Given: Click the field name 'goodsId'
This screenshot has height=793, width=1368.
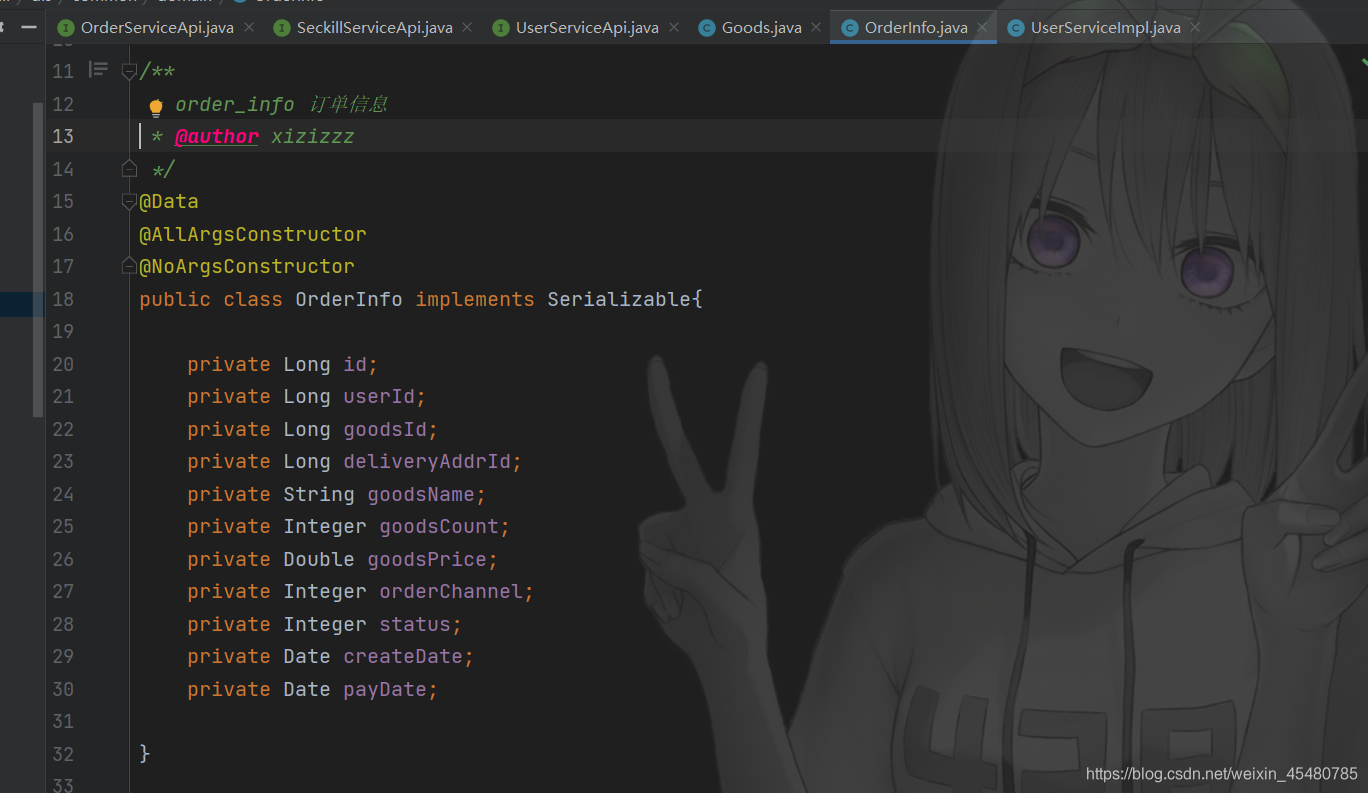Looking at the screenshot, I should pos(385,429).
